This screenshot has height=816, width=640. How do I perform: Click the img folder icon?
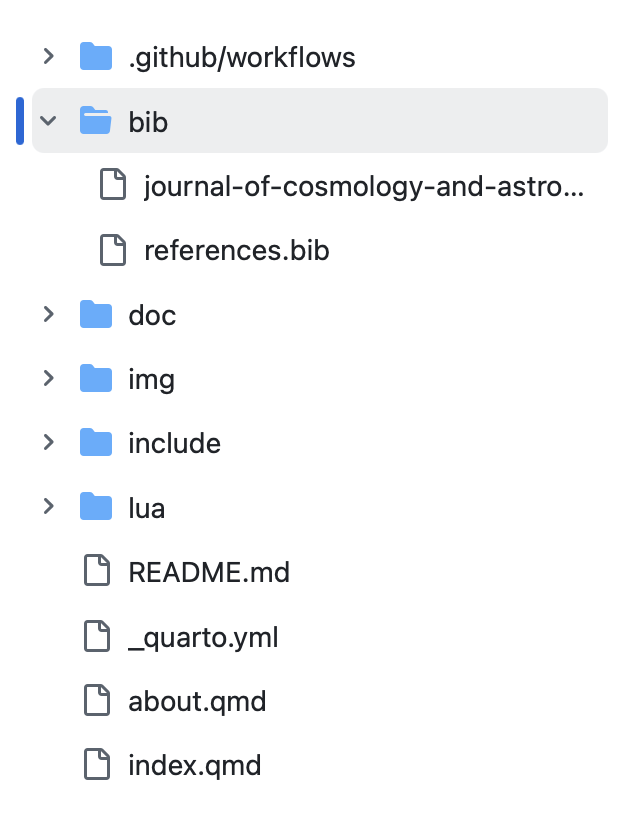(96, 379)
